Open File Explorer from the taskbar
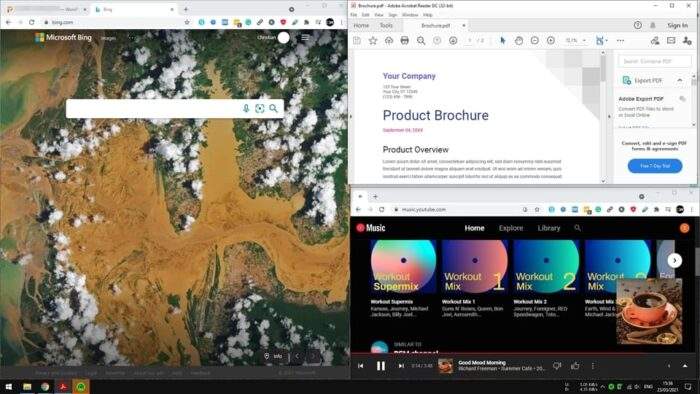This screenshot has width=700, height=394. [27, 386]
